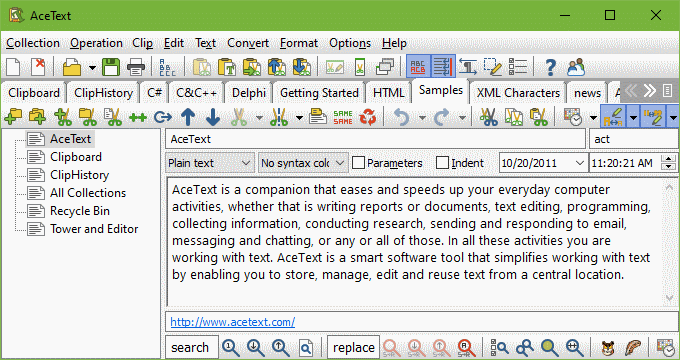Click the find previous up-arrow magnifier

pos(281,347)
